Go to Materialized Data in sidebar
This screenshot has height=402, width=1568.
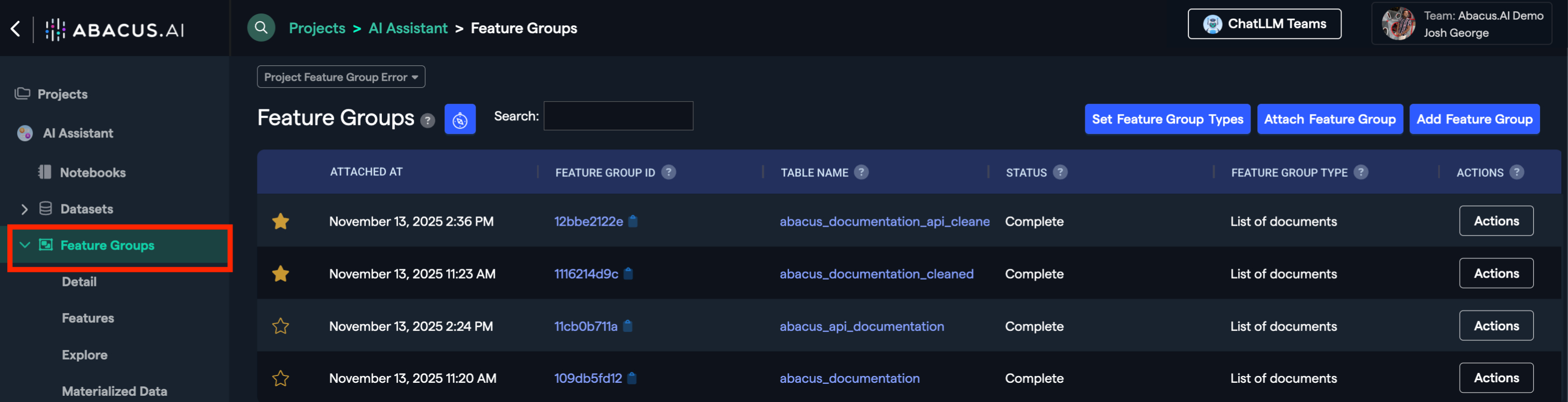point(115,391)
